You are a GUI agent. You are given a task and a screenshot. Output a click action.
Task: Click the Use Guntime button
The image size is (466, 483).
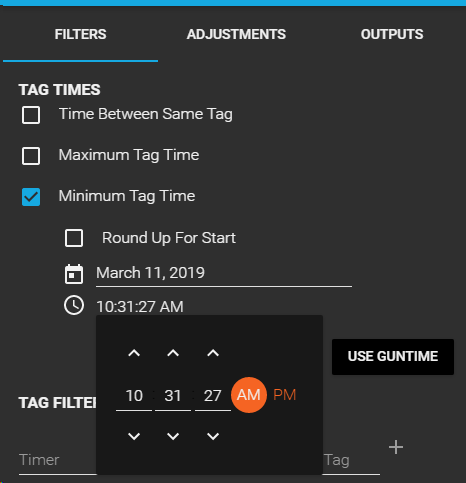(393, 357)
